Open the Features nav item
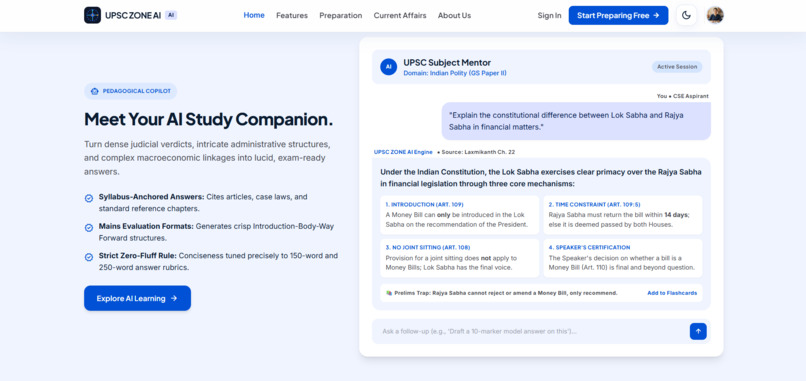Screen dimensions: 806x381 [292, 15]
